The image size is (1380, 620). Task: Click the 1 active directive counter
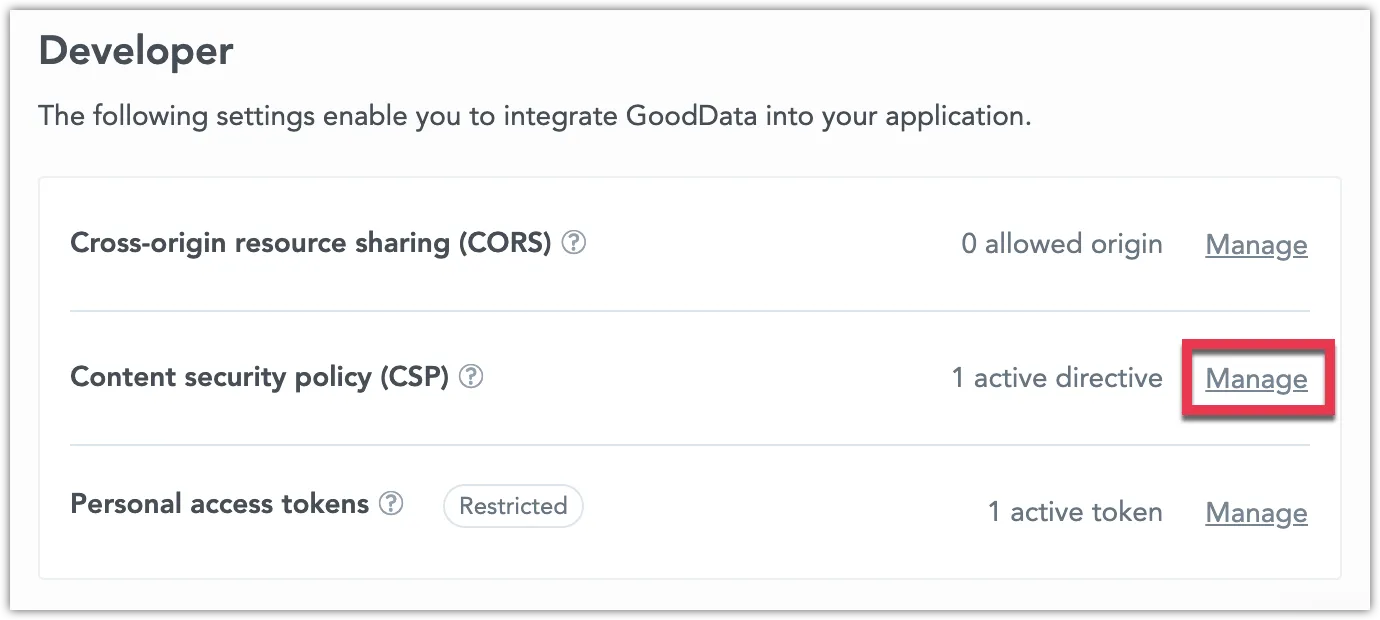coord(1057,377)
